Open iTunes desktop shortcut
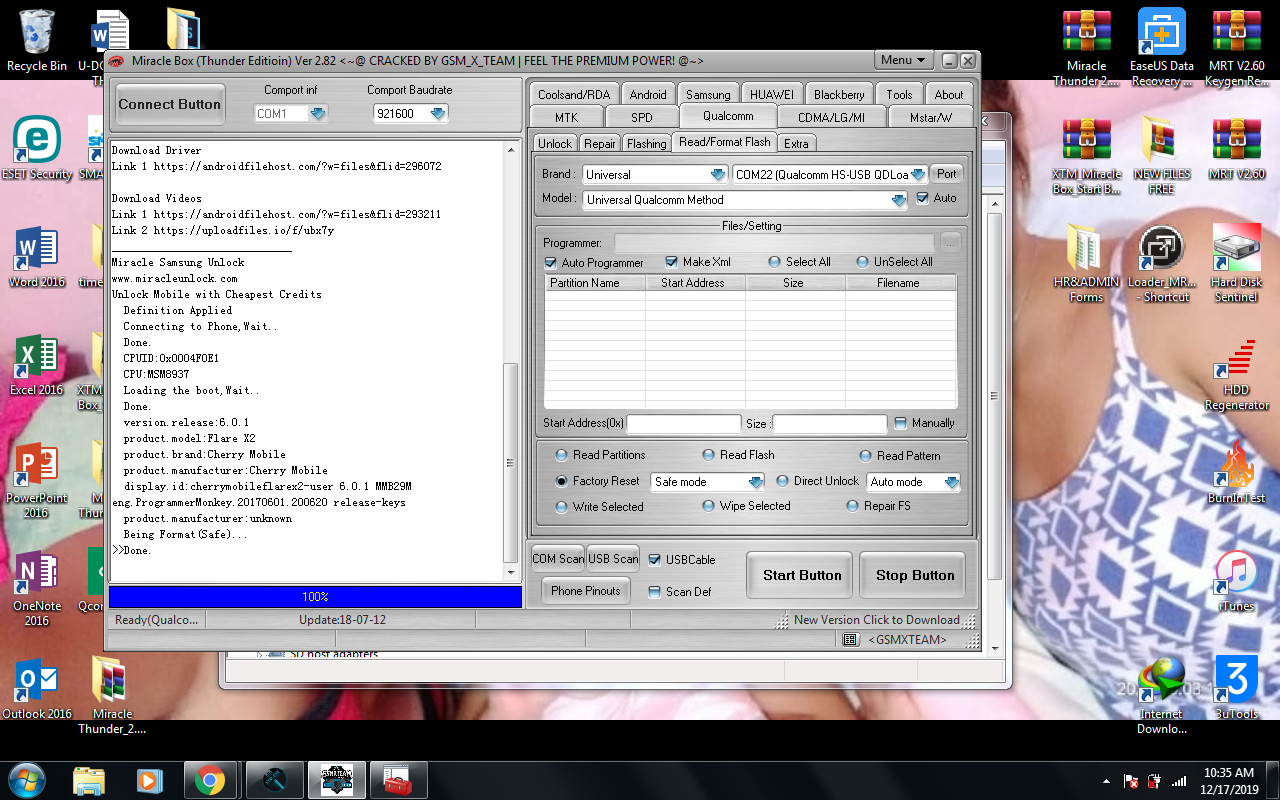 pos(1236,580)
